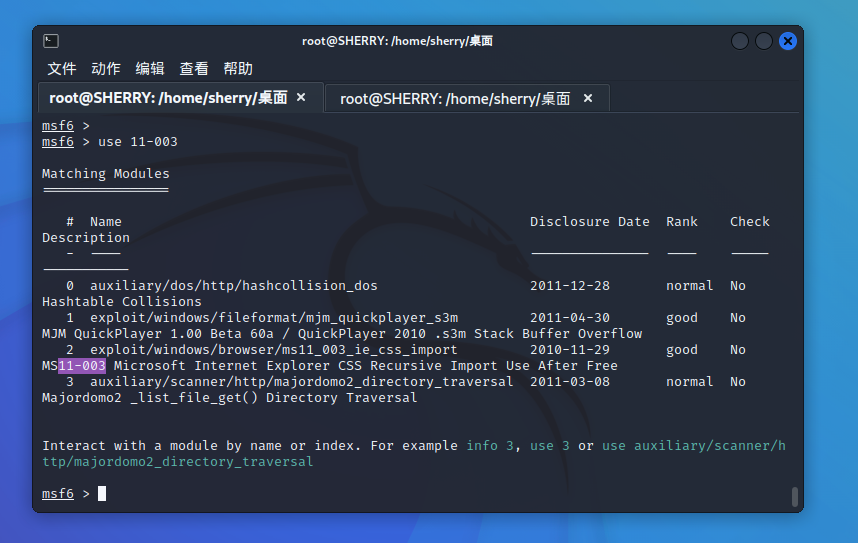Screen dimensions: 858x543
Task: Open the 查看 menu
Action: click(194, 69)
